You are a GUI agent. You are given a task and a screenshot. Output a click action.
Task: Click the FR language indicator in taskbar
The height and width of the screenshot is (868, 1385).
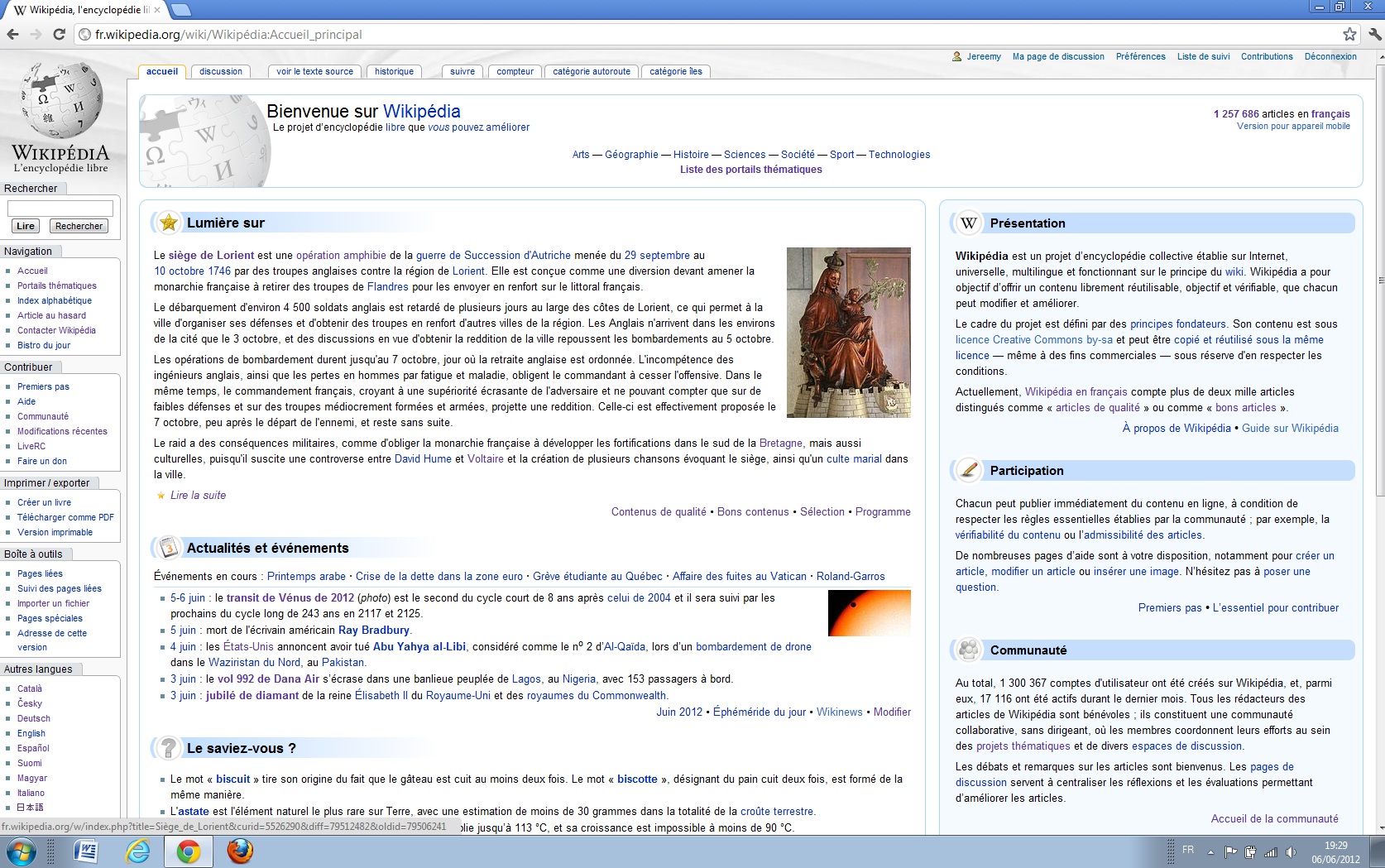coord(1188,850)
